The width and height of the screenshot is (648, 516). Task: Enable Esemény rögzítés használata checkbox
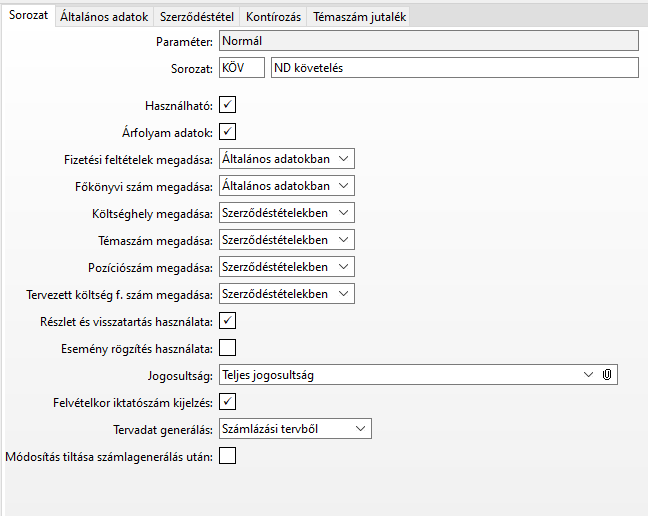click(x=228, y=348)
